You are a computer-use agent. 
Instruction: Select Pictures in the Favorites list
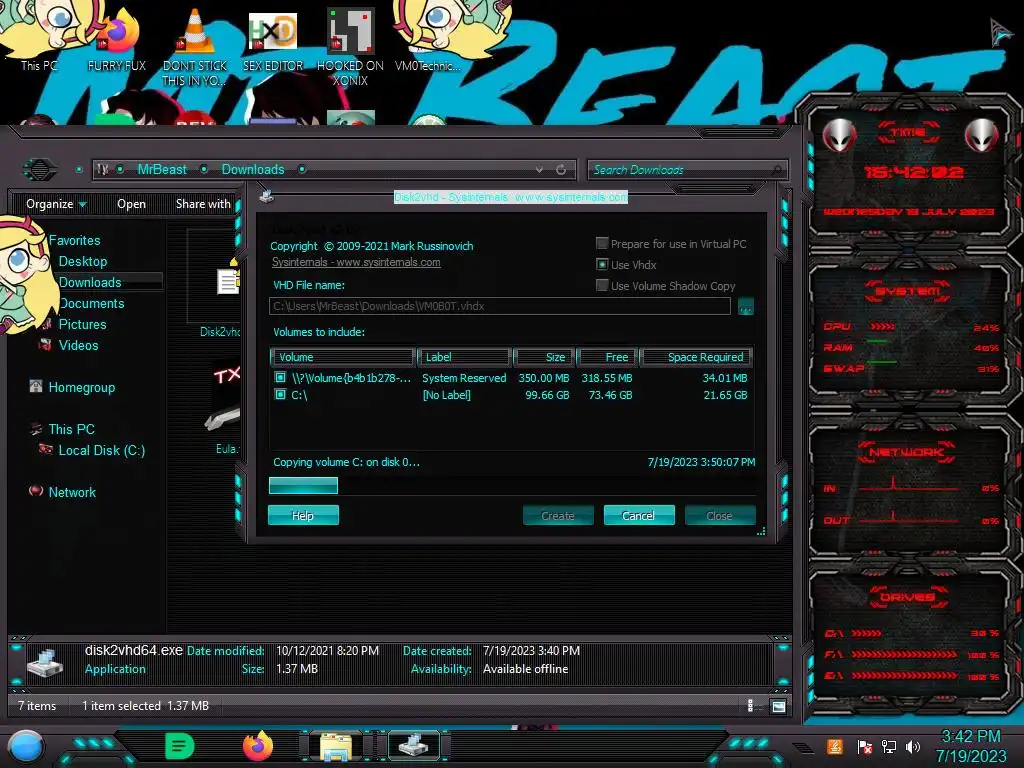pyautogui.click(x=82, y=324)
